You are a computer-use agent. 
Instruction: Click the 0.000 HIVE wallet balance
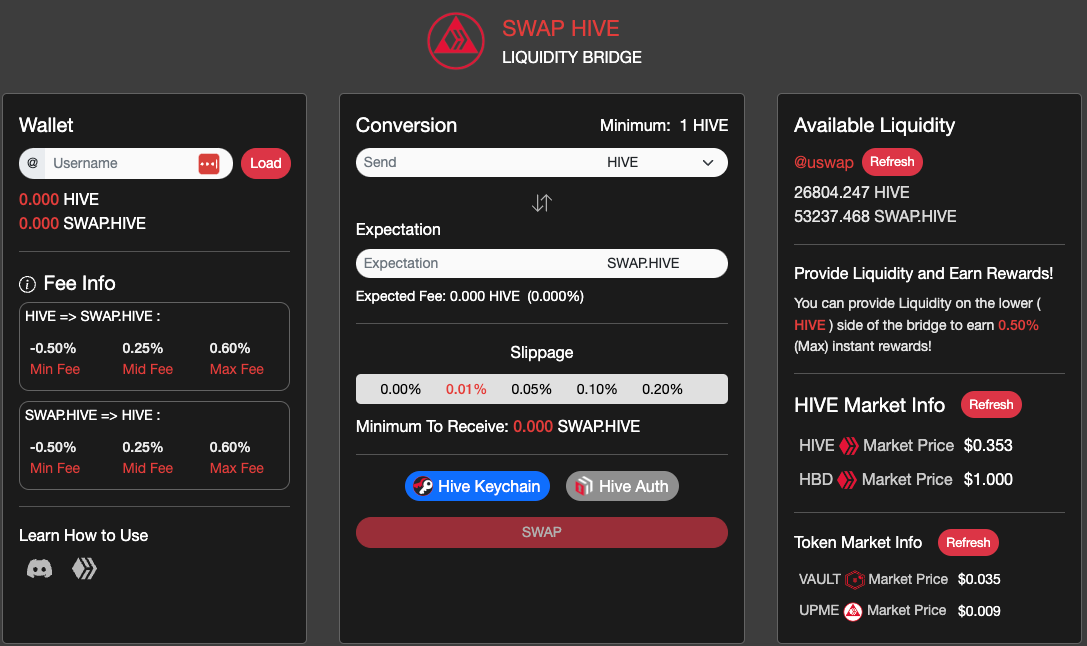coord(59,200)
